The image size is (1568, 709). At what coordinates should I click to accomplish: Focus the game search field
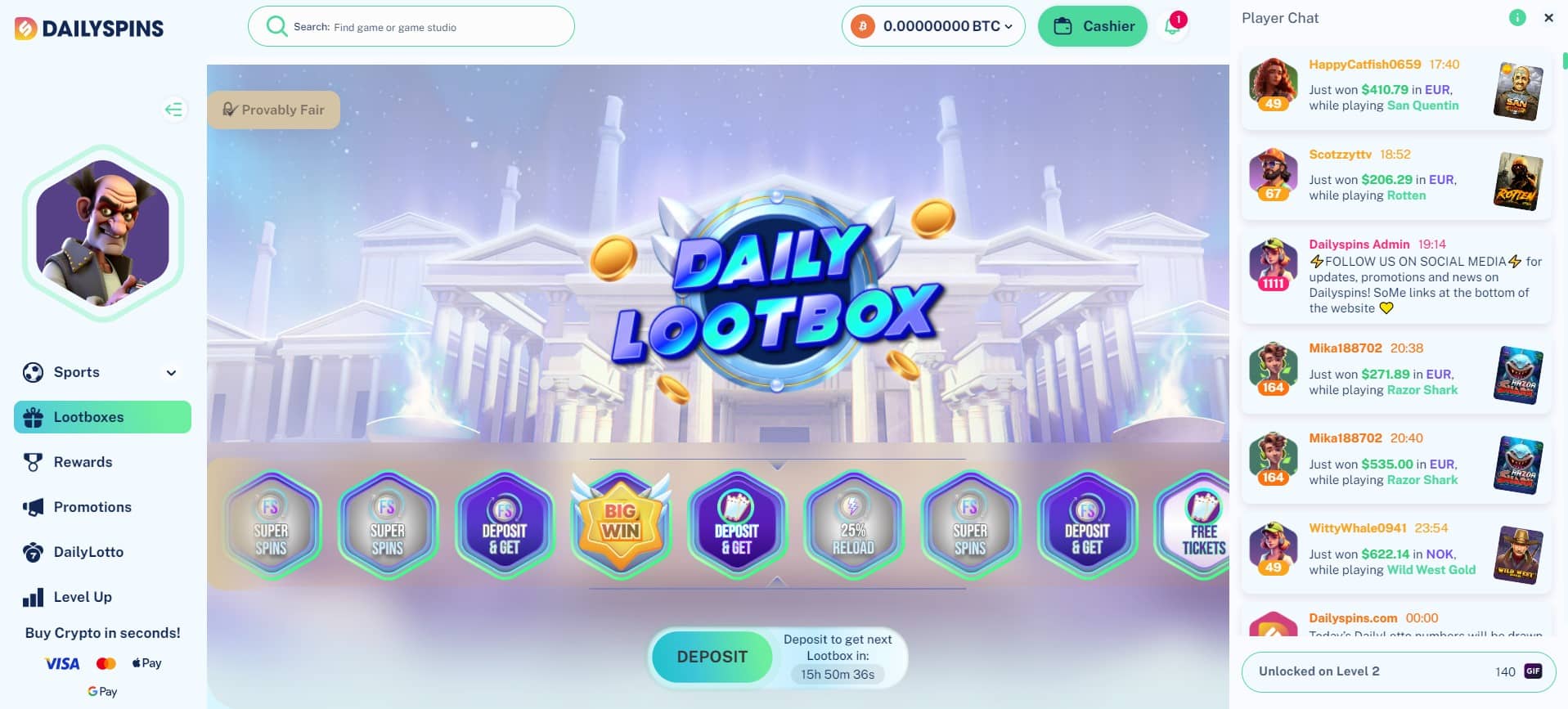coord(411,26)
